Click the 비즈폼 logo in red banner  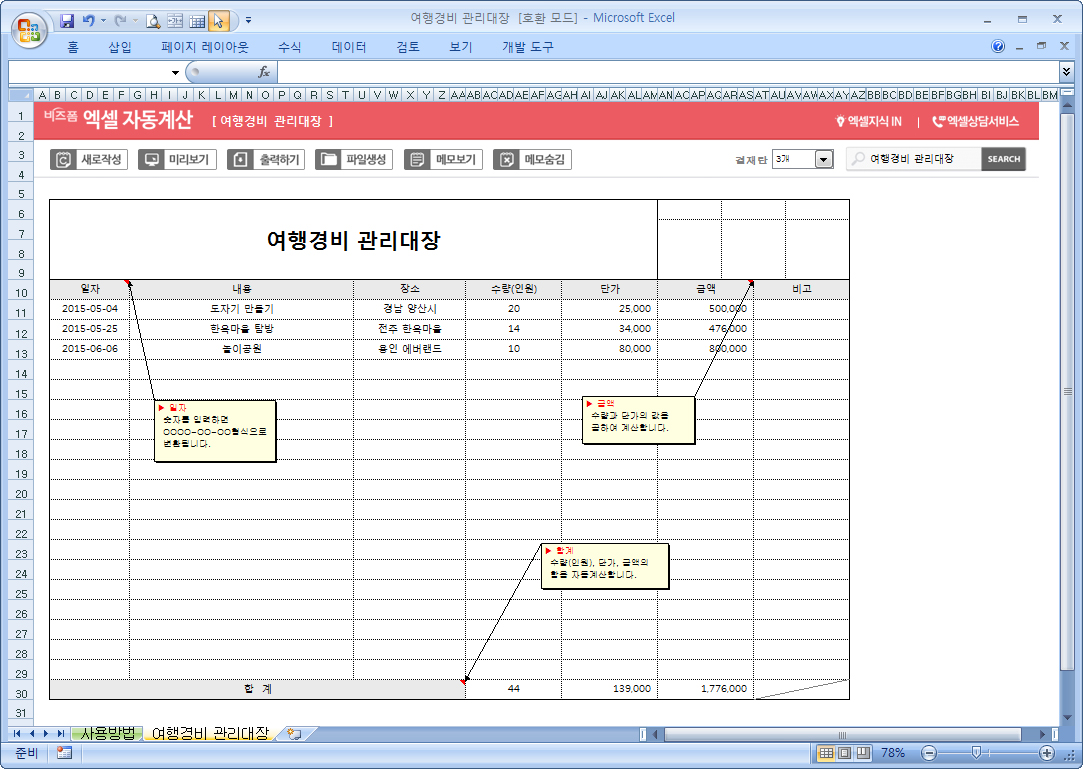point(60,115)
